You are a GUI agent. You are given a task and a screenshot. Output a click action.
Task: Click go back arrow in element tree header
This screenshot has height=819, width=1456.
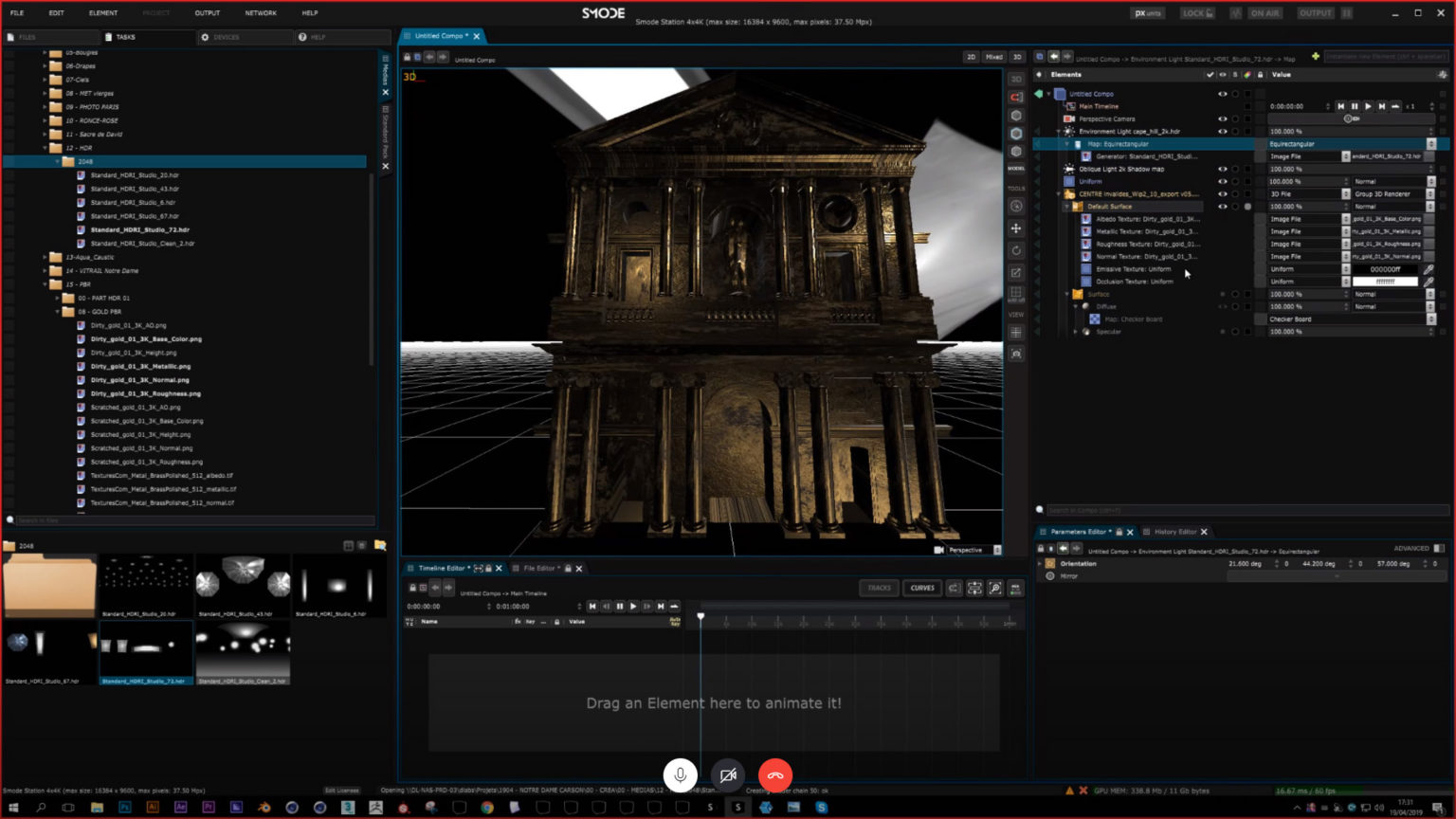click(1053, 57)
